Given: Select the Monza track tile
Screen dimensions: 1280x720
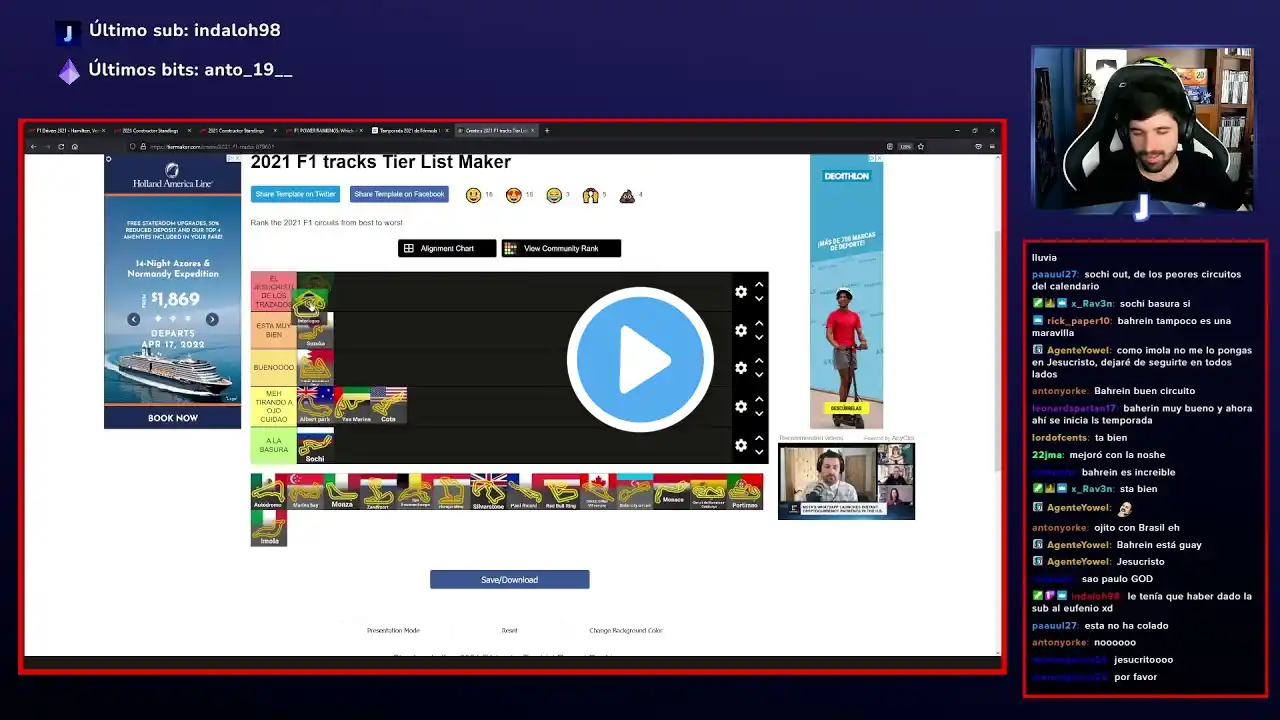Looking at the screenshot, I should pos(342,492).
